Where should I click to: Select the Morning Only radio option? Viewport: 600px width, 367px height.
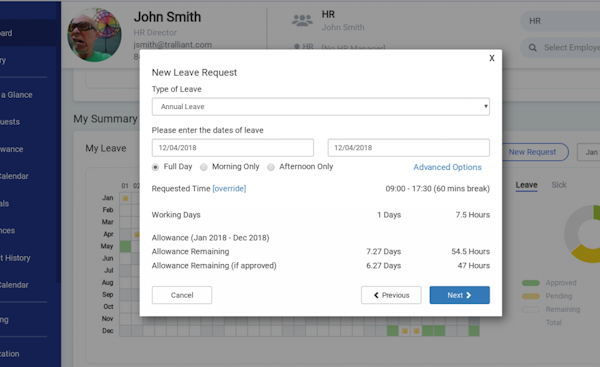click(x=204, y=167)
